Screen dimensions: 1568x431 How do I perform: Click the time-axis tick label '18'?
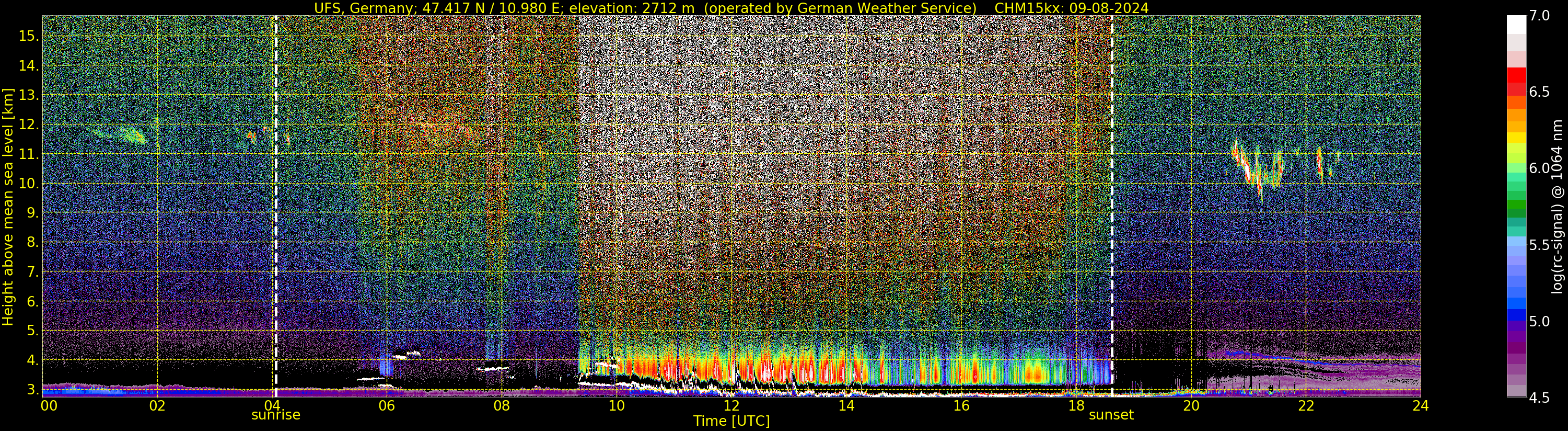1076,405
